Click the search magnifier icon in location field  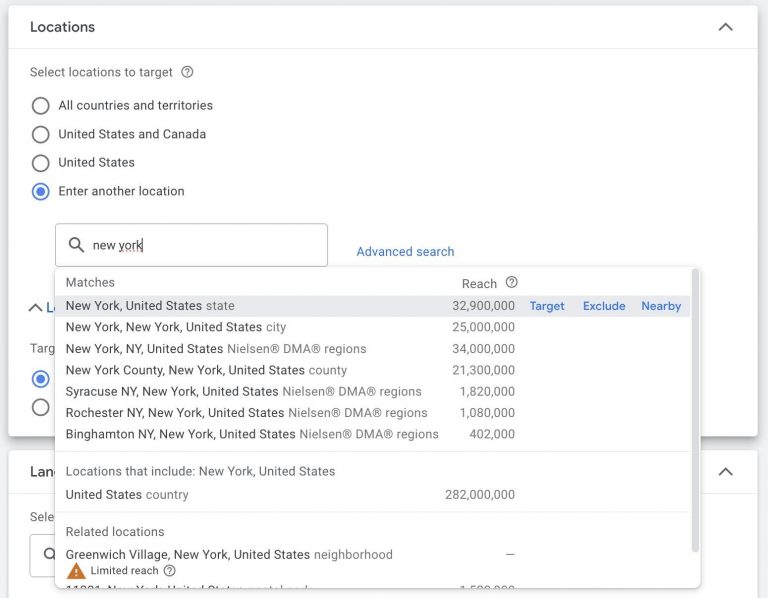76,245
